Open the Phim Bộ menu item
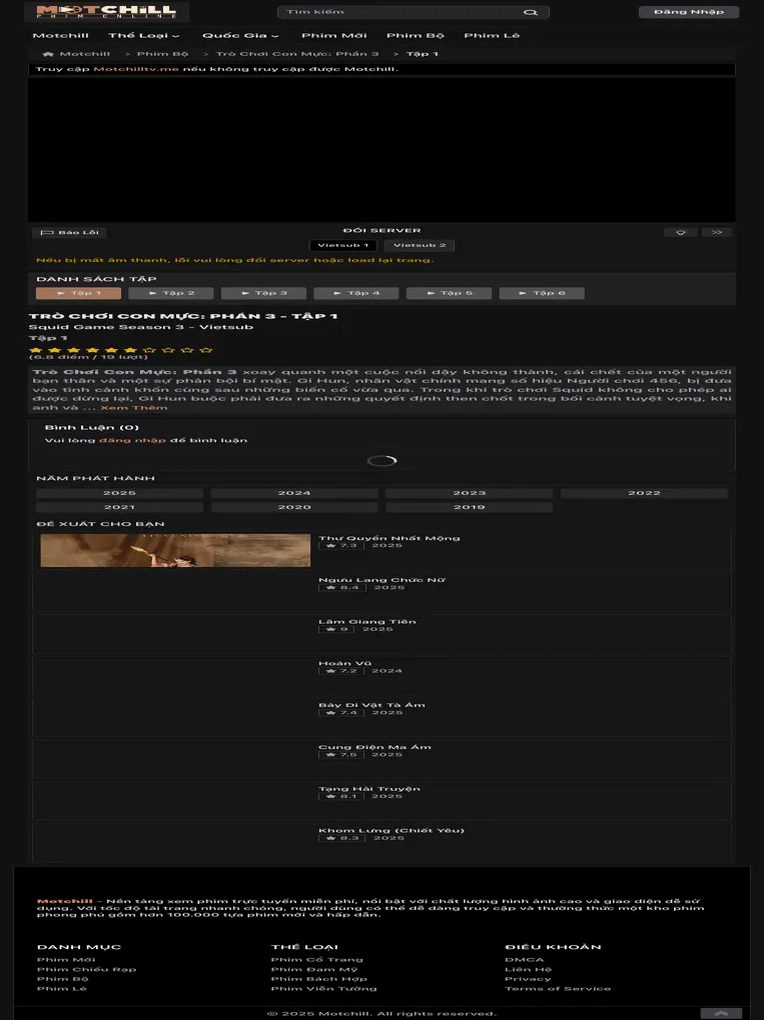This screenshot has width=764, height=1020. point(415,36)
